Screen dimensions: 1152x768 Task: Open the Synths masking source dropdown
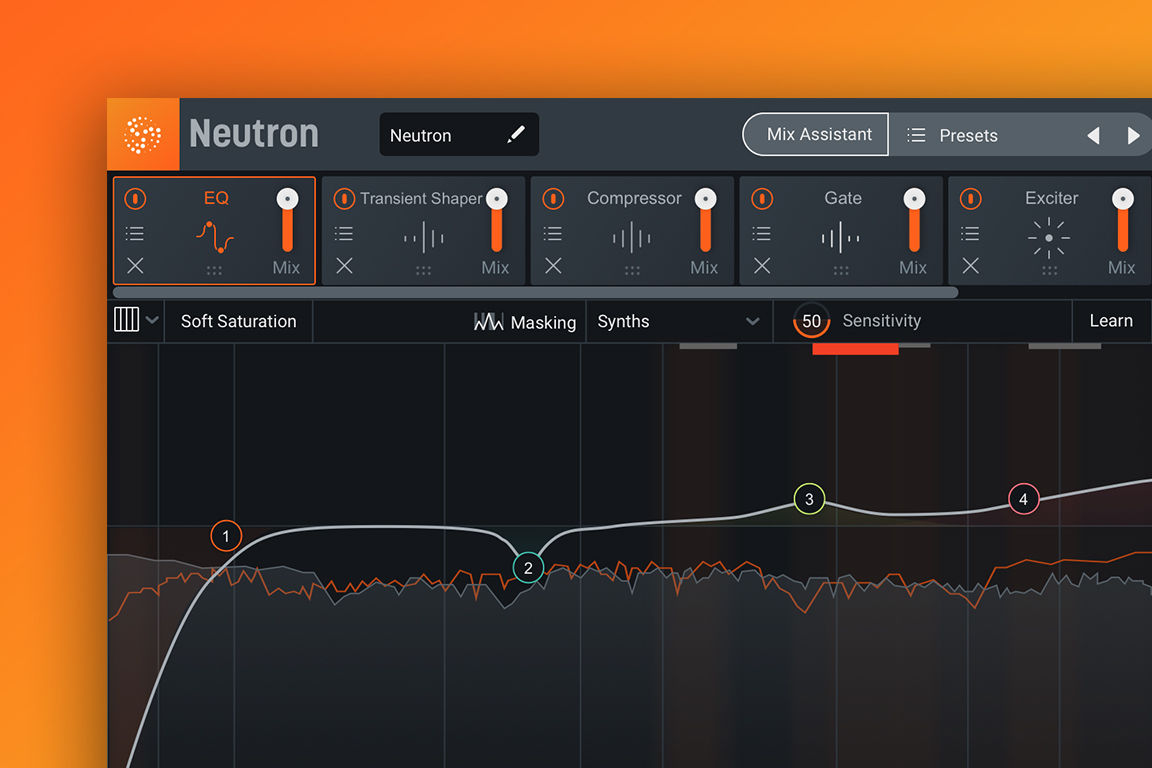tap(678, 321)
